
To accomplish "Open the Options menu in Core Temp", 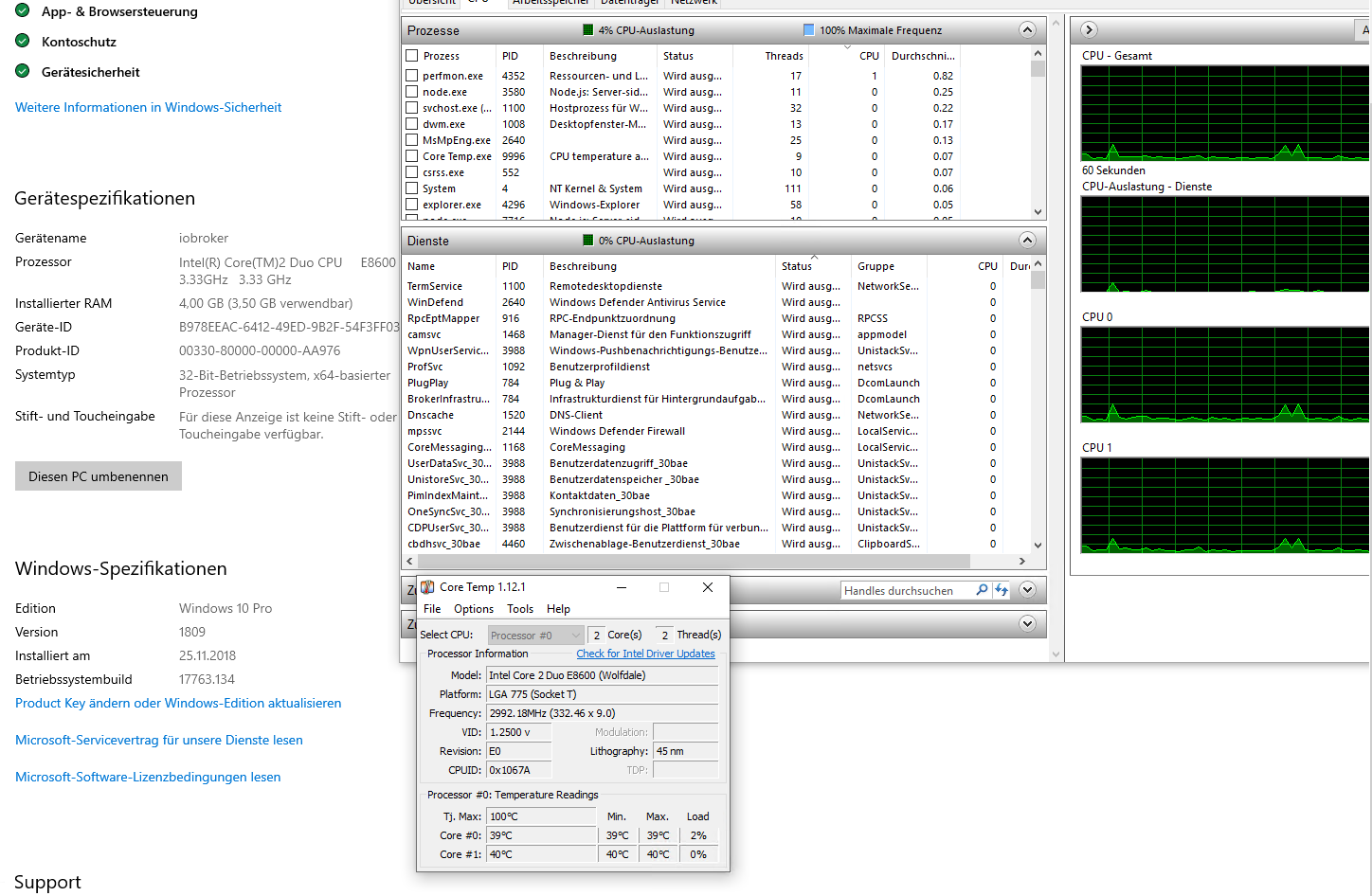I will click(473, 609).
